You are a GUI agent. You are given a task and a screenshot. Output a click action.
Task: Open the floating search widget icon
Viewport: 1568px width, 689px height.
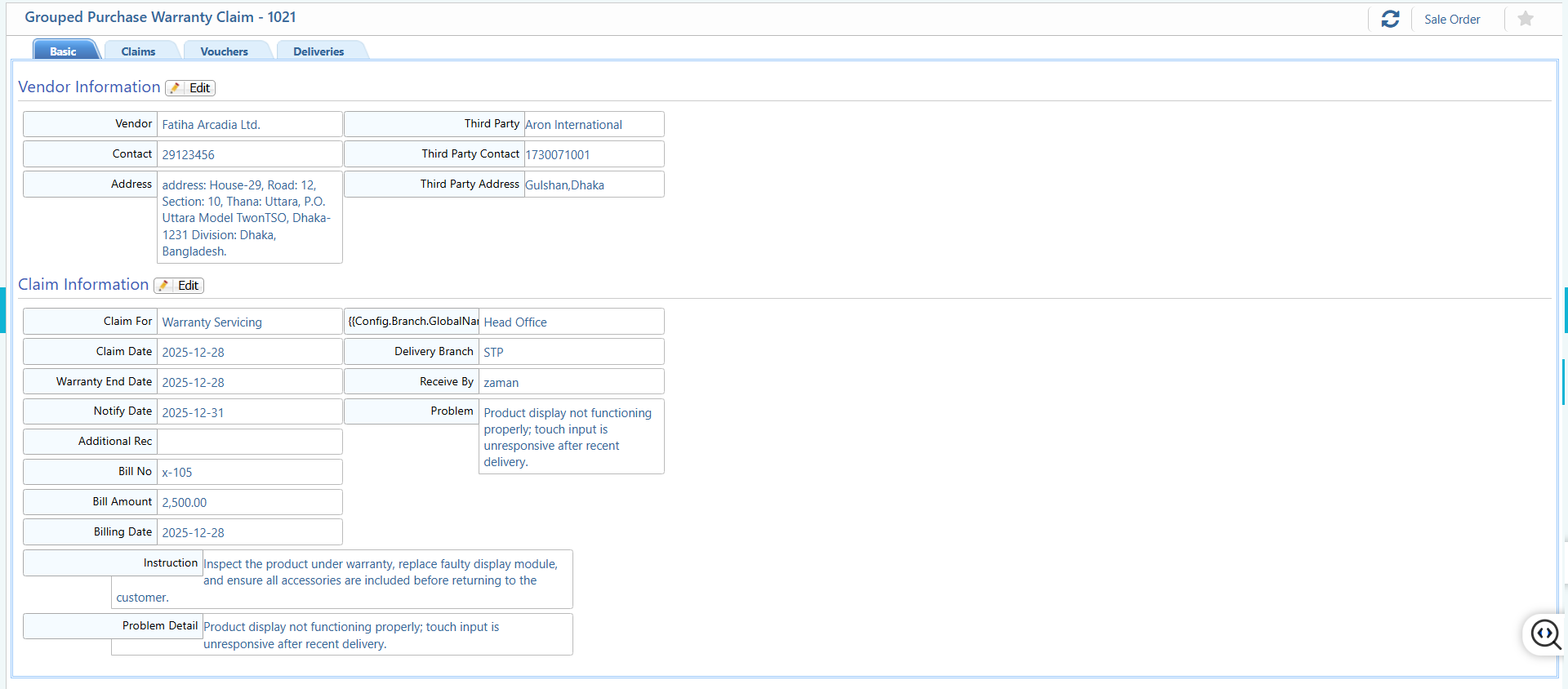pos(1545,633)
